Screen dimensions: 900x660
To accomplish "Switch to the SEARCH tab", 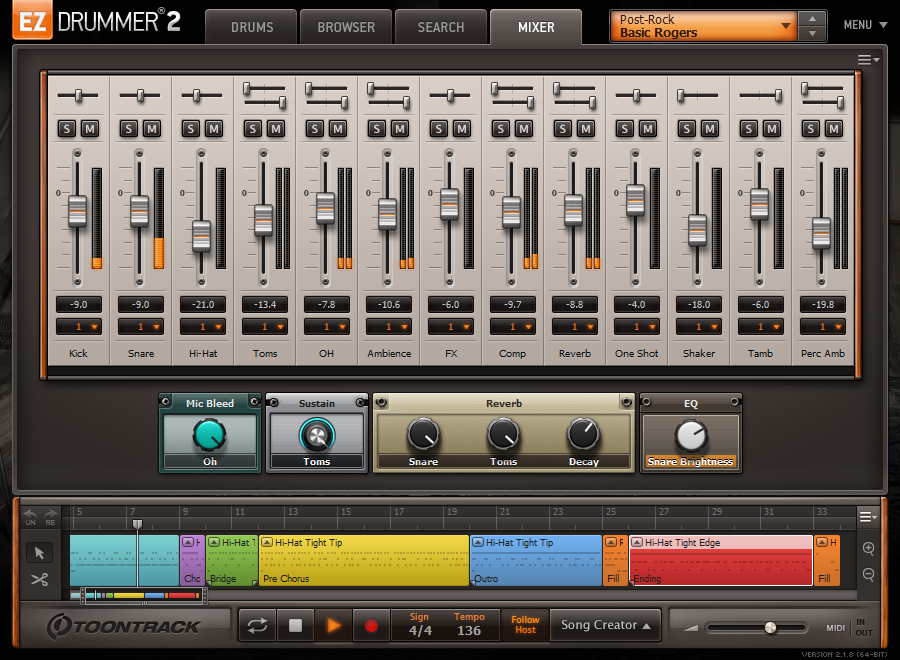I will coord(441,27).
